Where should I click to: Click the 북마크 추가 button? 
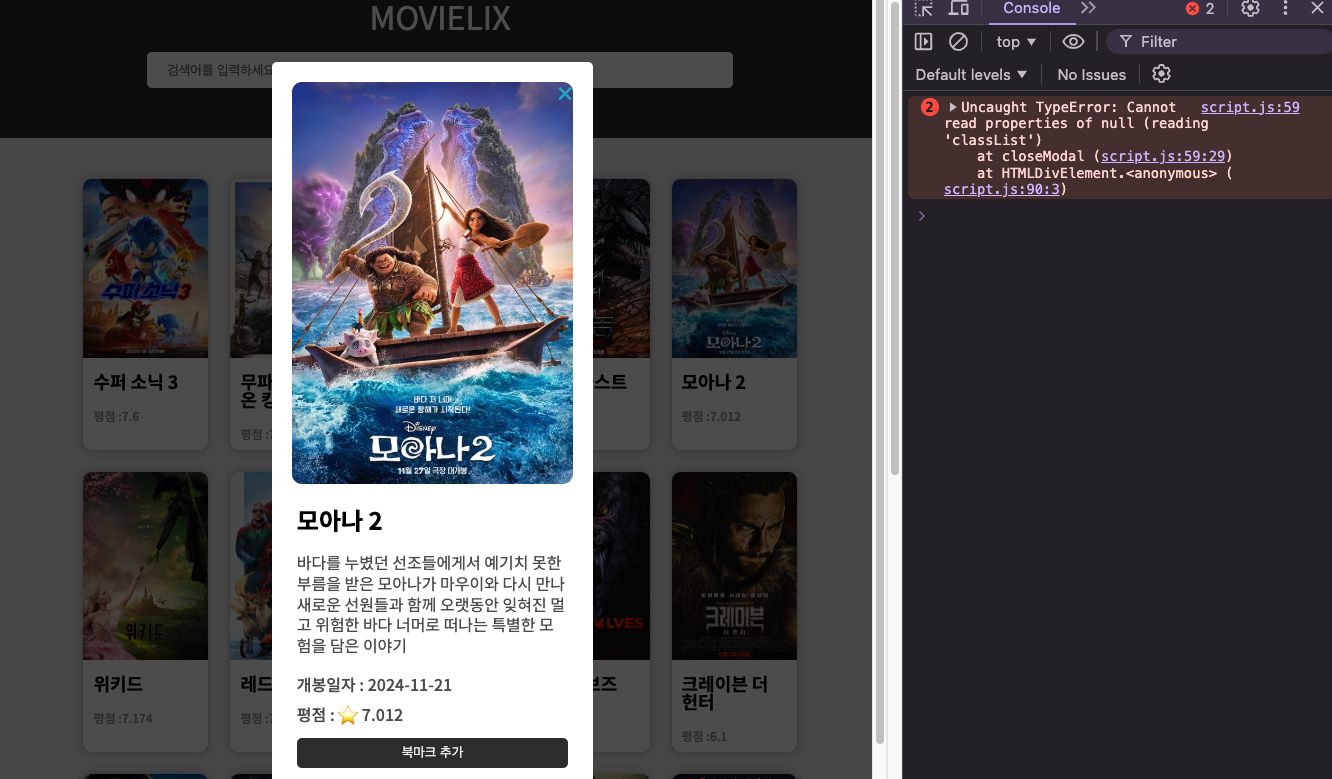coord(432,752)
